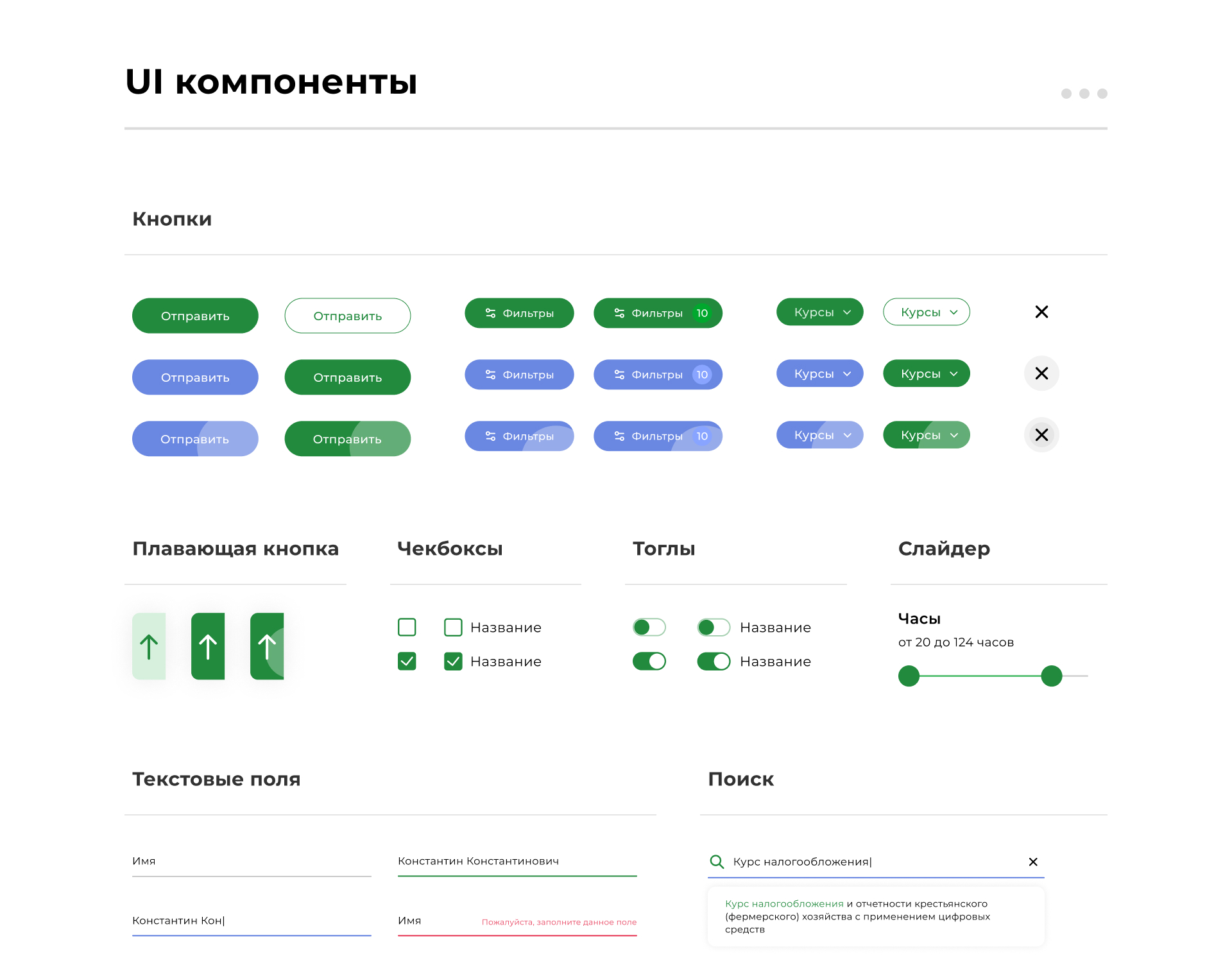This screenshot has height=956, width=1232.
Task: Check the unchecked Название checkbox
Action: pyautogui.click(x=453, y=627)
